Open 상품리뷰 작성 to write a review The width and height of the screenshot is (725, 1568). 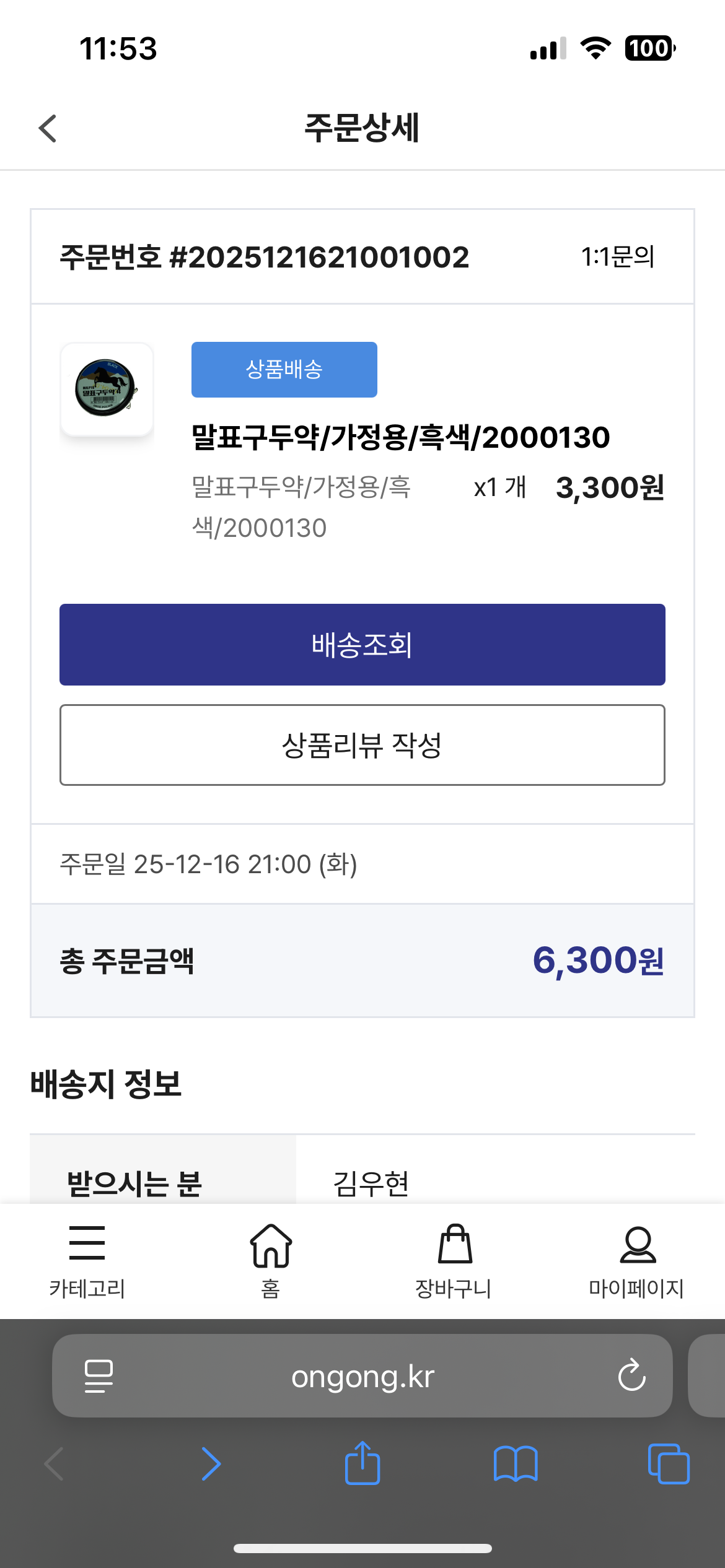362,745
